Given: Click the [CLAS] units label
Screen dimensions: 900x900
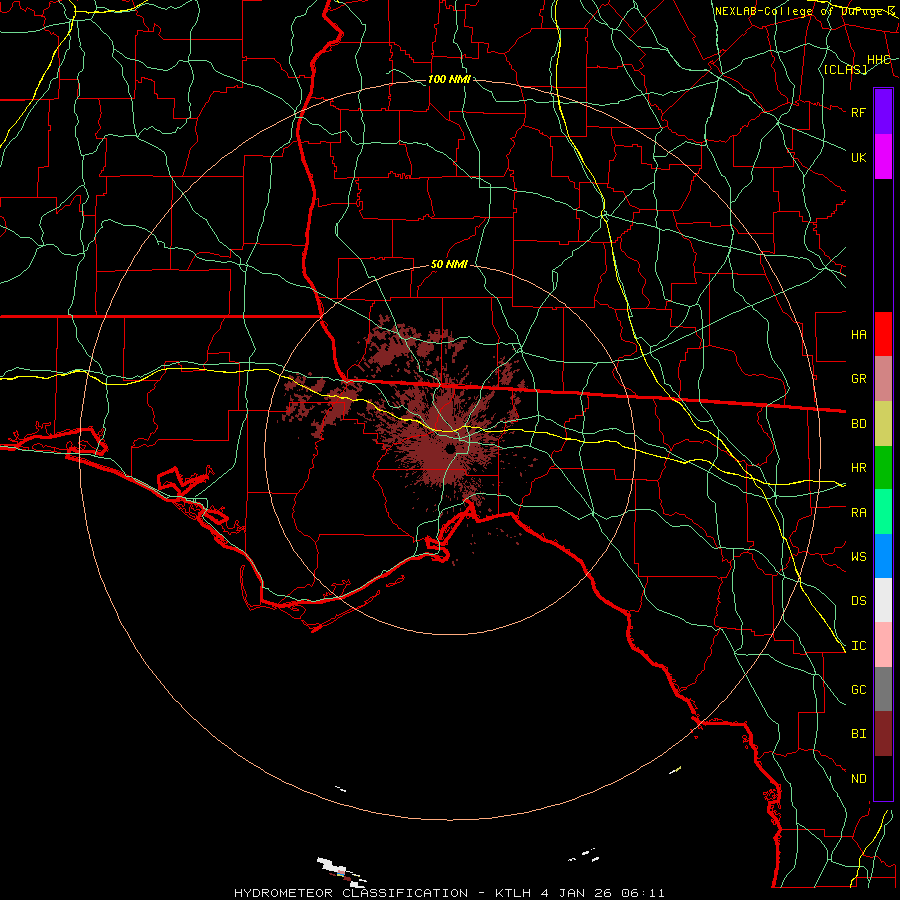Looking at the screenshot, I should tap(845, 69).
